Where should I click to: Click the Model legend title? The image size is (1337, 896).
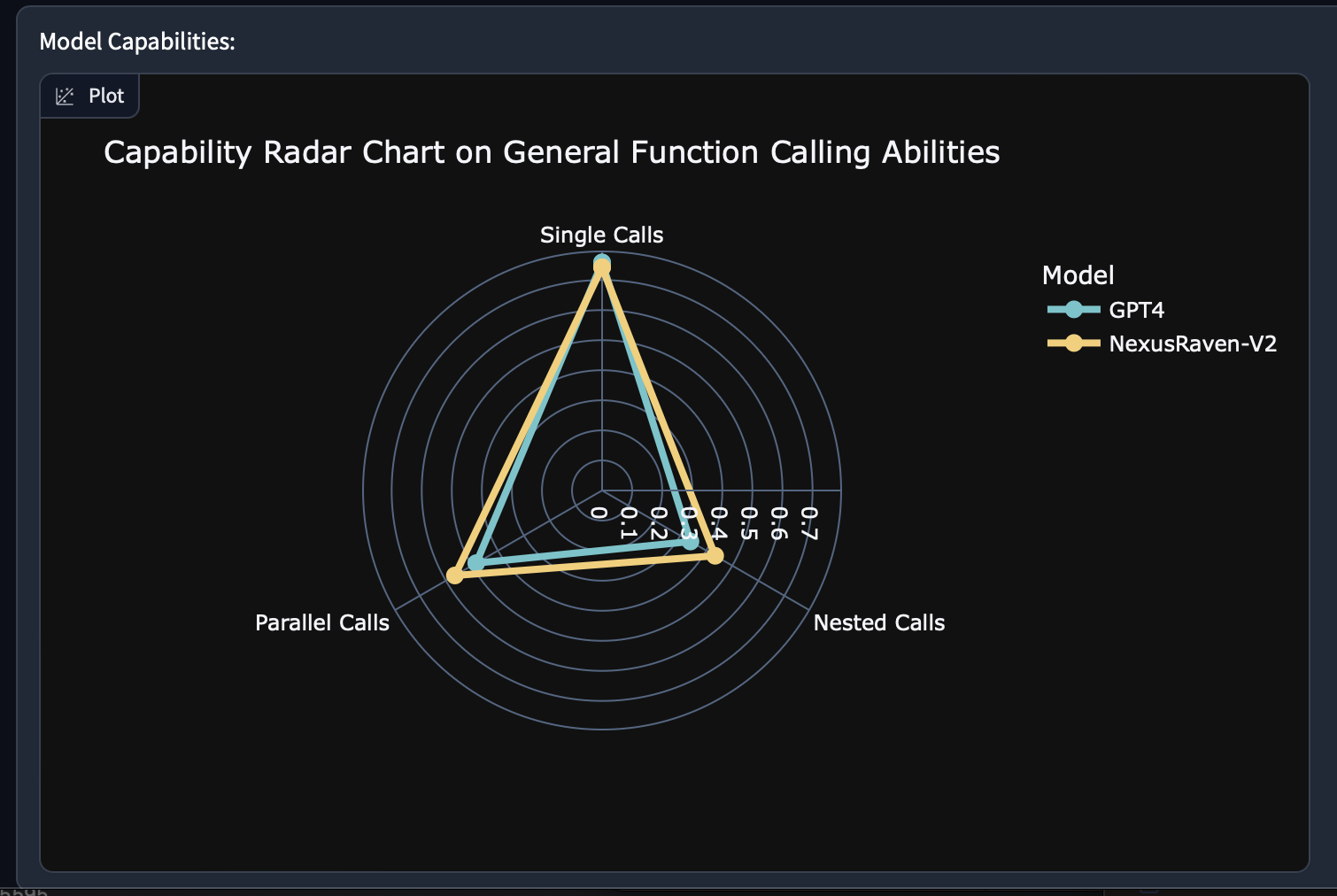1078,275
